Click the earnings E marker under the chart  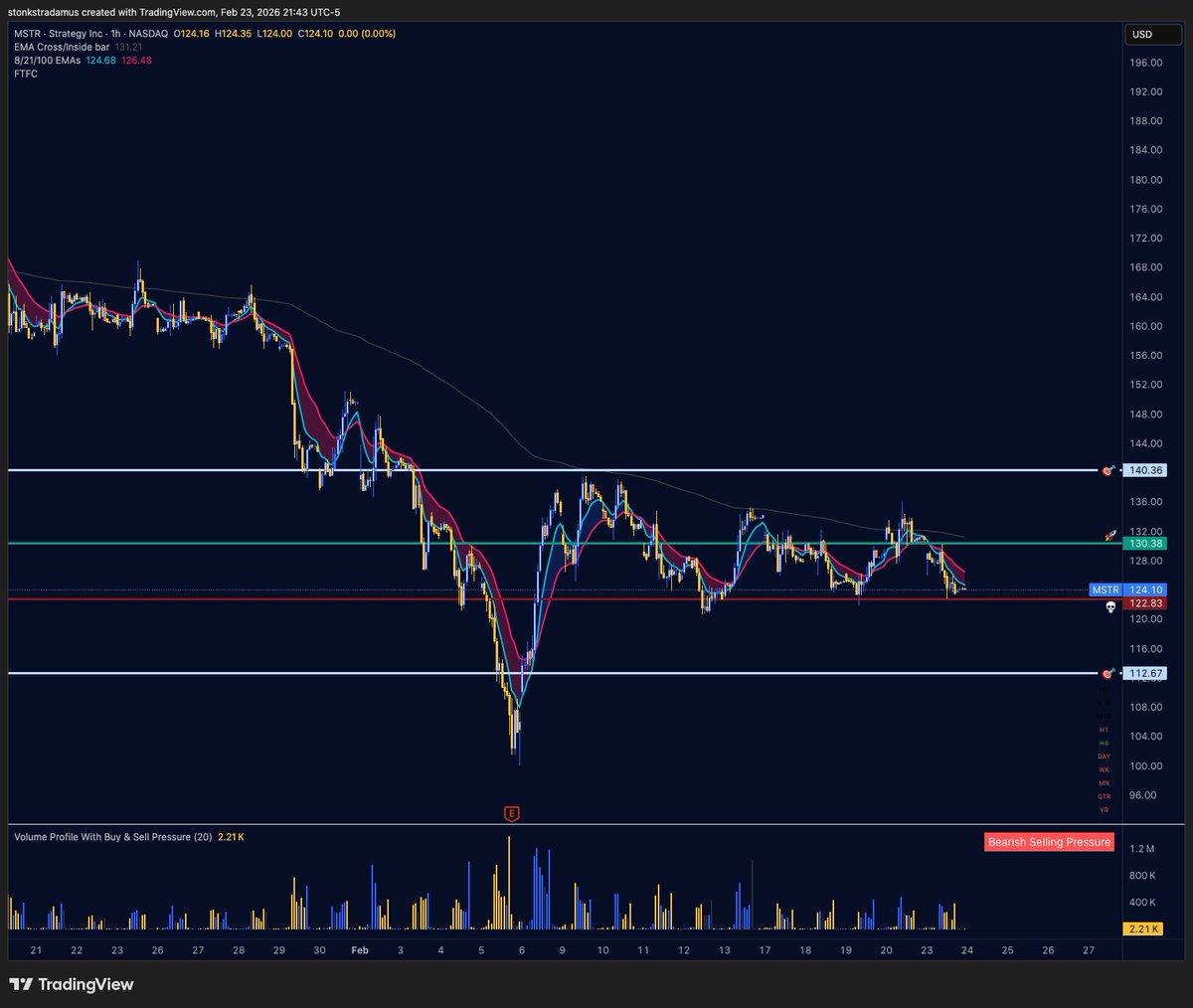(512, 813)
